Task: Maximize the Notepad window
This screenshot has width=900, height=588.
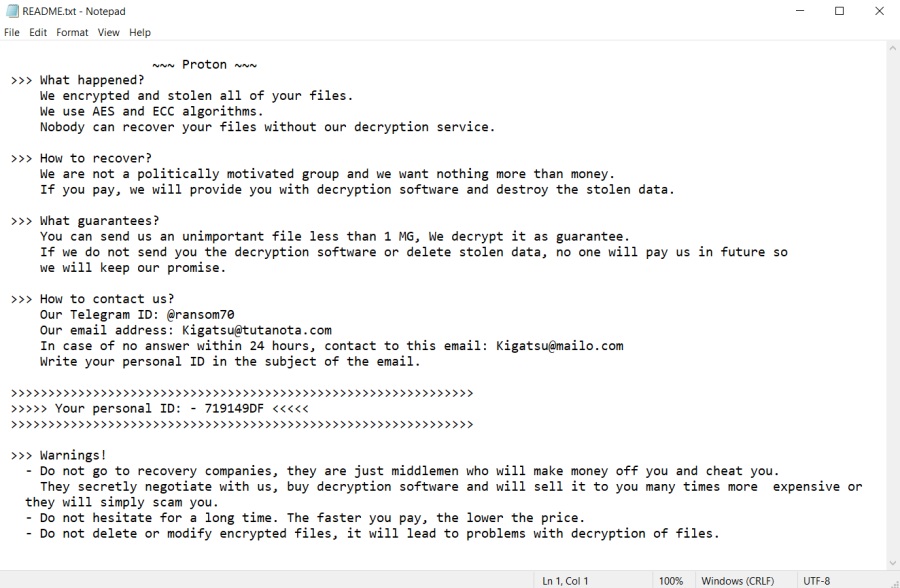Action: [x=839, y=11]
